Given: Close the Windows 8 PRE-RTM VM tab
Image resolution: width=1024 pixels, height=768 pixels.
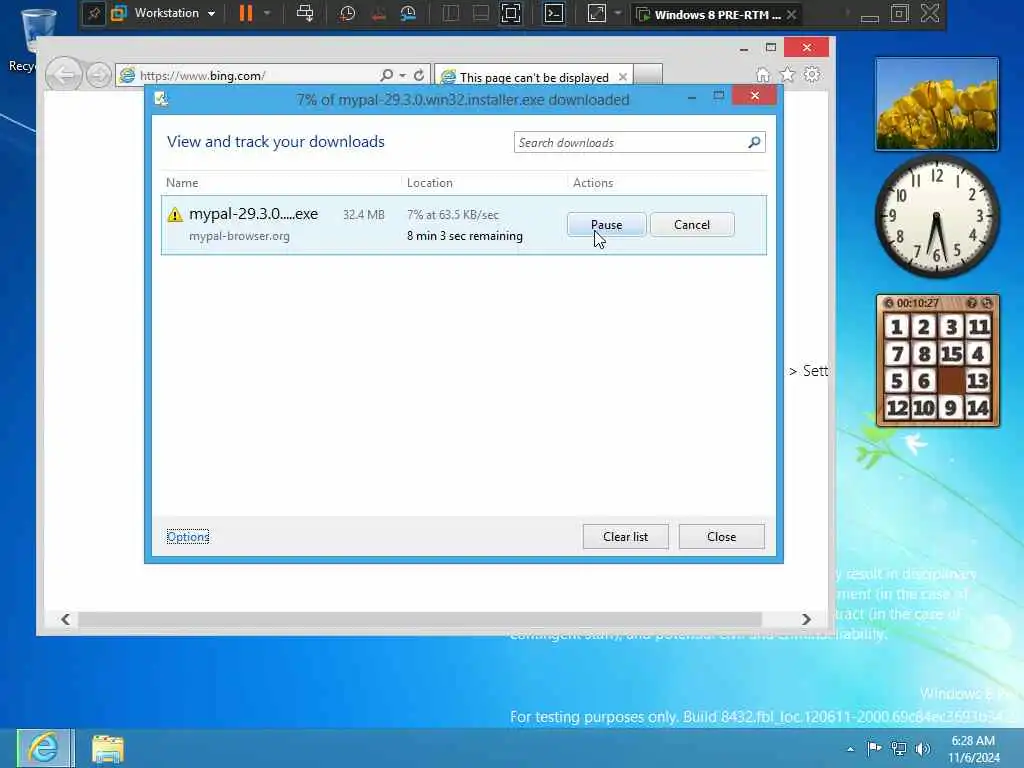Looking at the screenshot, I should coord(792,14).
